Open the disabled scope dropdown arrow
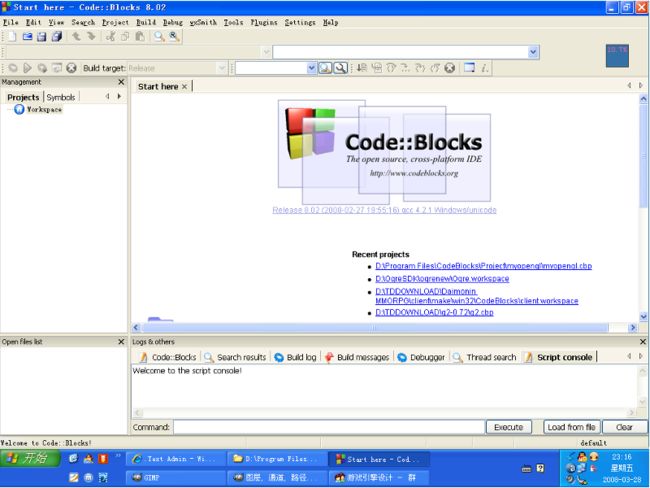650x488 pixels. [x=267, y=52]
